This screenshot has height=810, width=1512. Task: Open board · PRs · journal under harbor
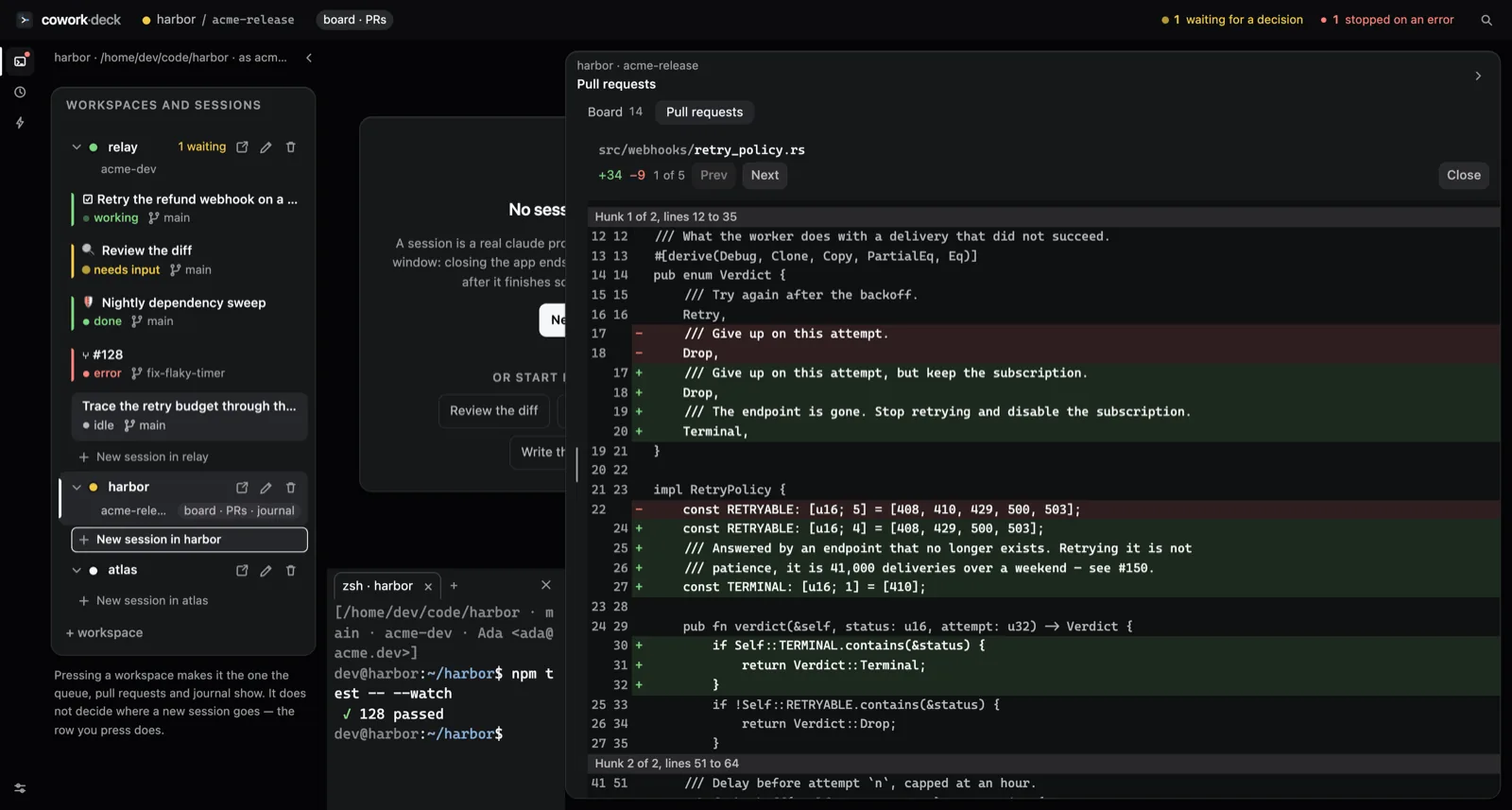point(239,510)
